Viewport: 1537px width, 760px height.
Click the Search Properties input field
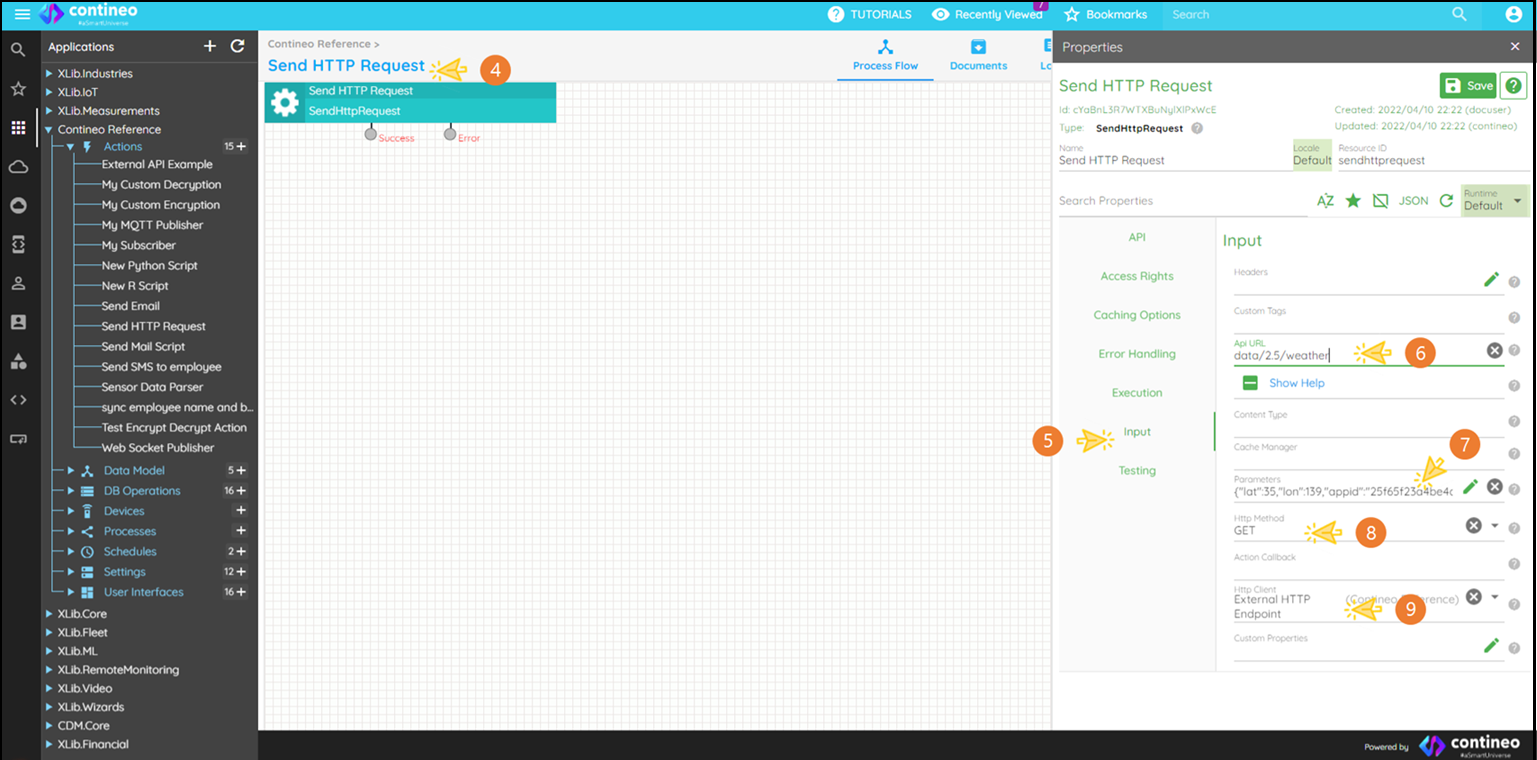pyautogui.click(x=1180, y=201)
